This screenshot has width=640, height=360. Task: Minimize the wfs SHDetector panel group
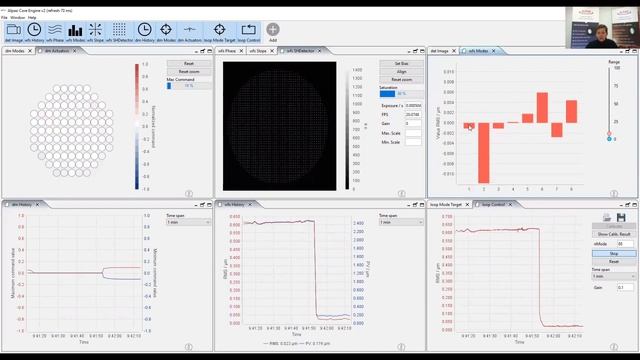tap(409, 51)
